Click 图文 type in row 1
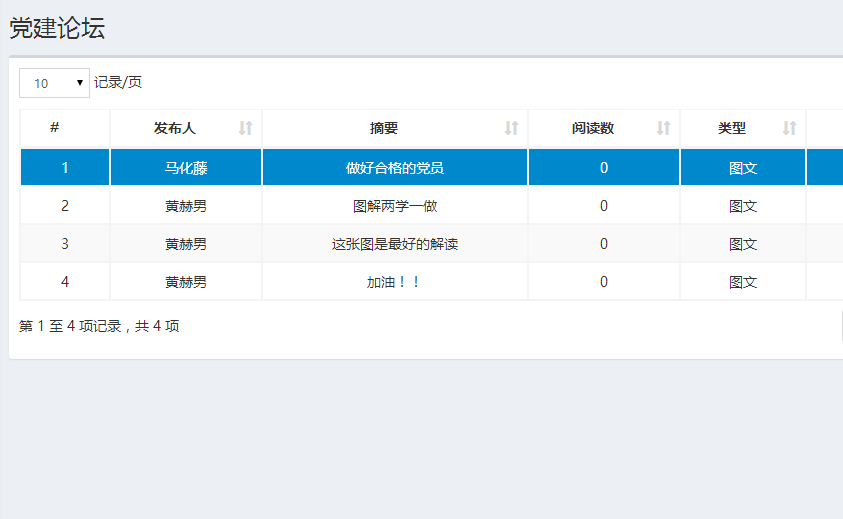The height and width of the screenshot is (519, 843). 742,168
